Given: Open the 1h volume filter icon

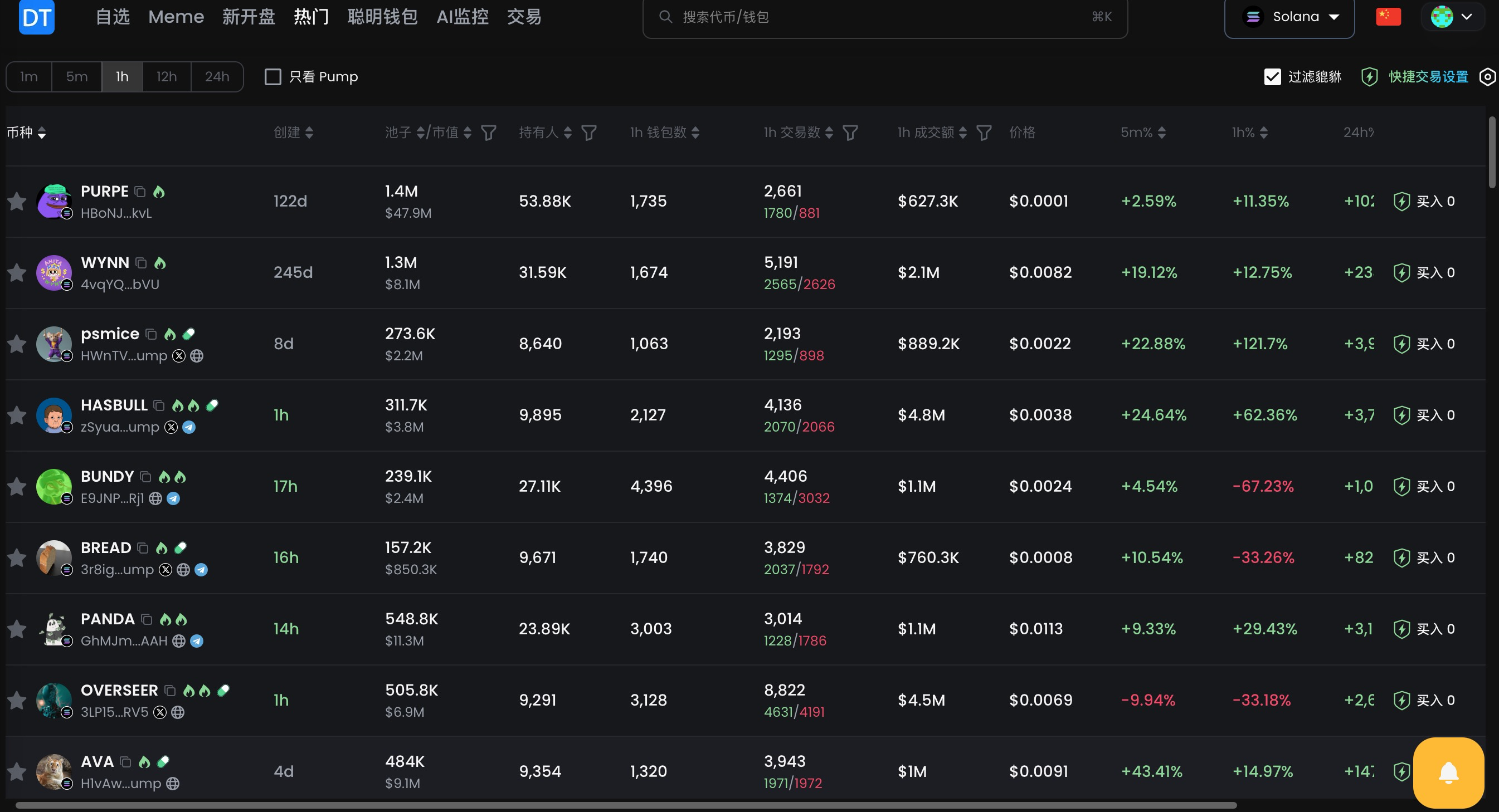Looking at the screenshot, I should coord(984,133).
